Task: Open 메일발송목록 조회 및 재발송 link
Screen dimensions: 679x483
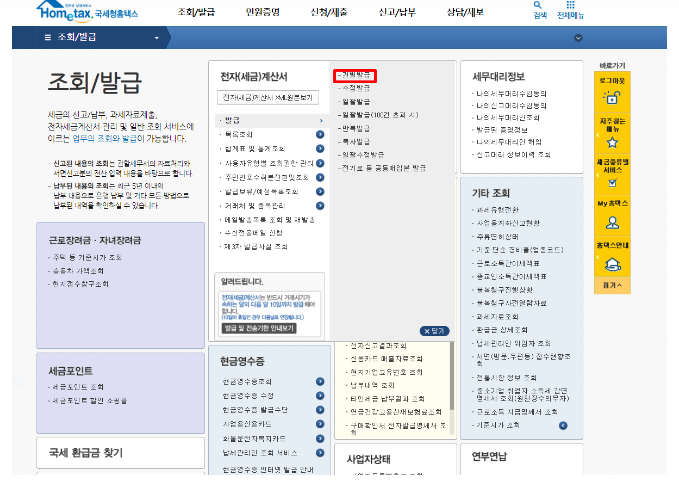Action: pyautogui.click(x=269, y=220)
